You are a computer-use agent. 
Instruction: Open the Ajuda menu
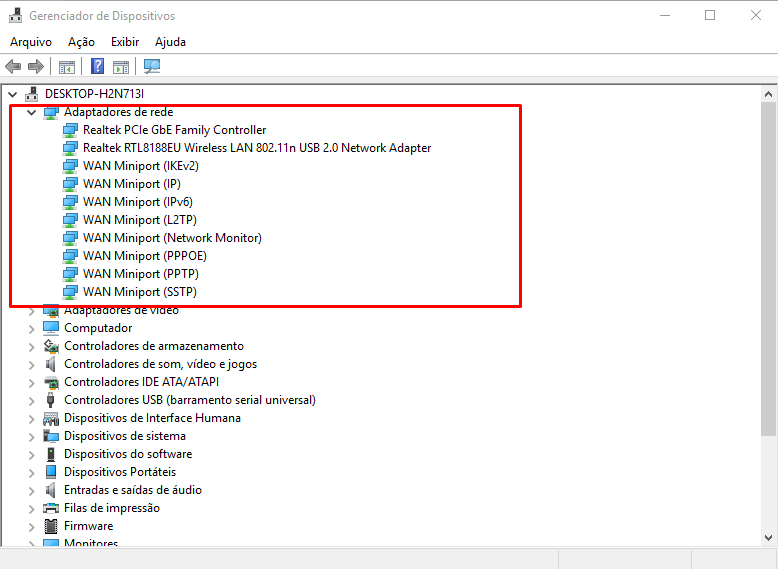coord(170,42)
